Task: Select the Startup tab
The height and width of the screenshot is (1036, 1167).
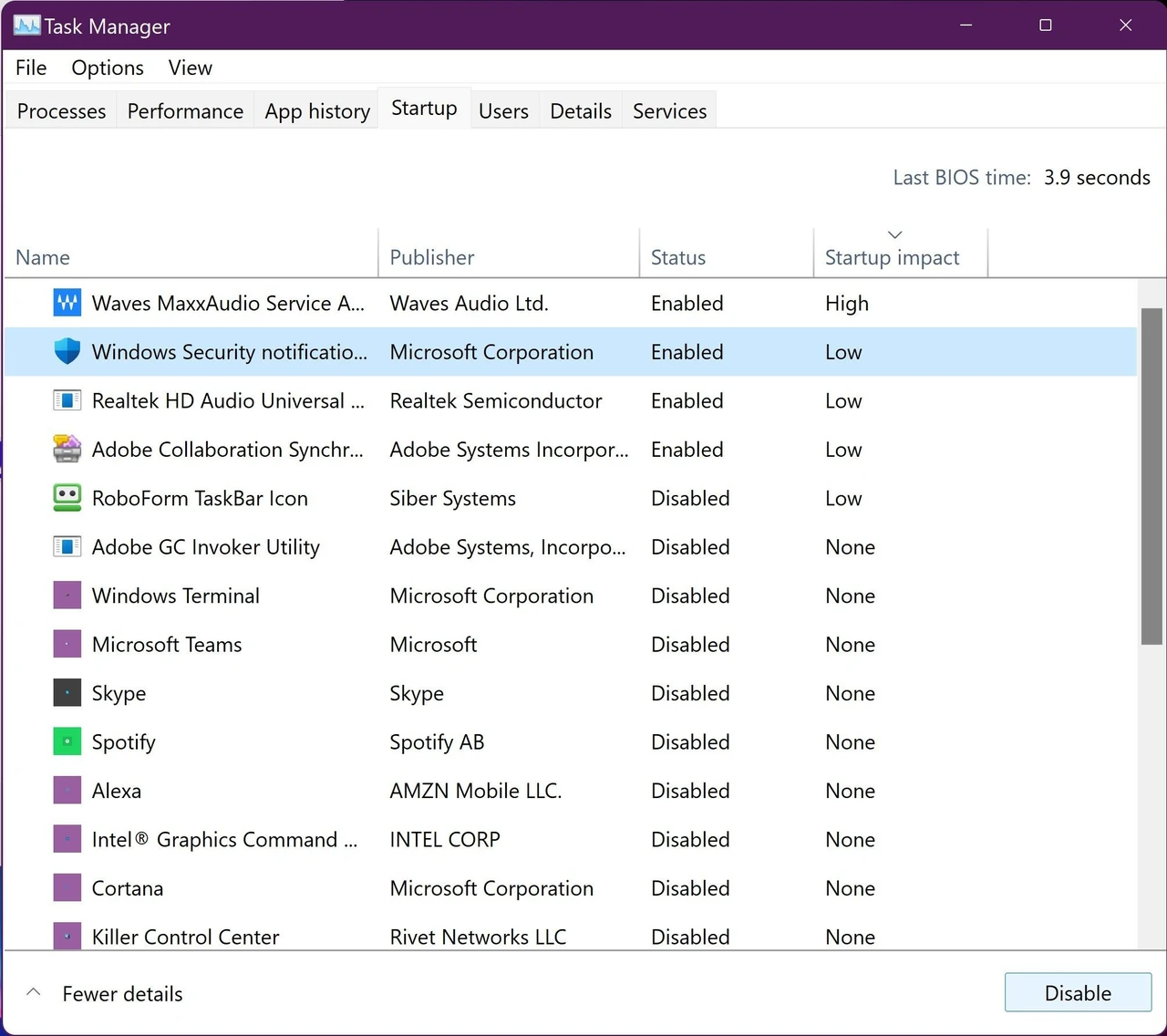Action: (424, 108)
